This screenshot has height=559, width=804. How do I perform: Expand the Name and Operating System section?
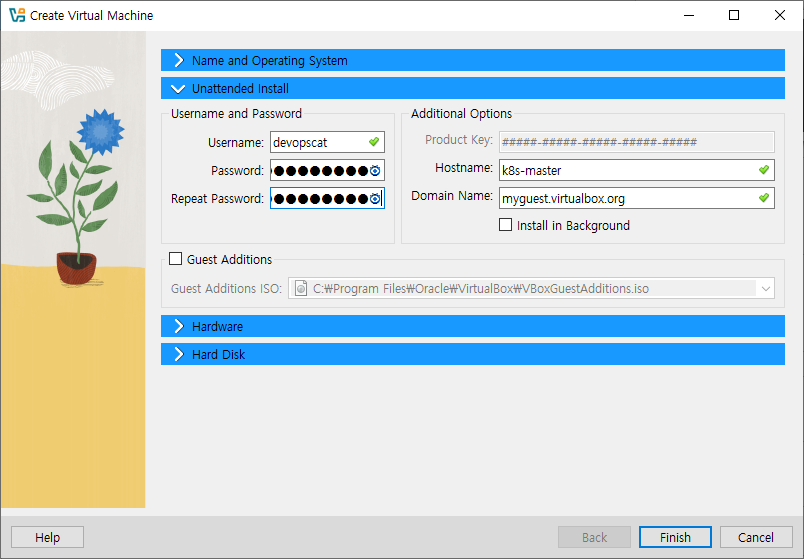pyautogui.click(x=473, y=60)
